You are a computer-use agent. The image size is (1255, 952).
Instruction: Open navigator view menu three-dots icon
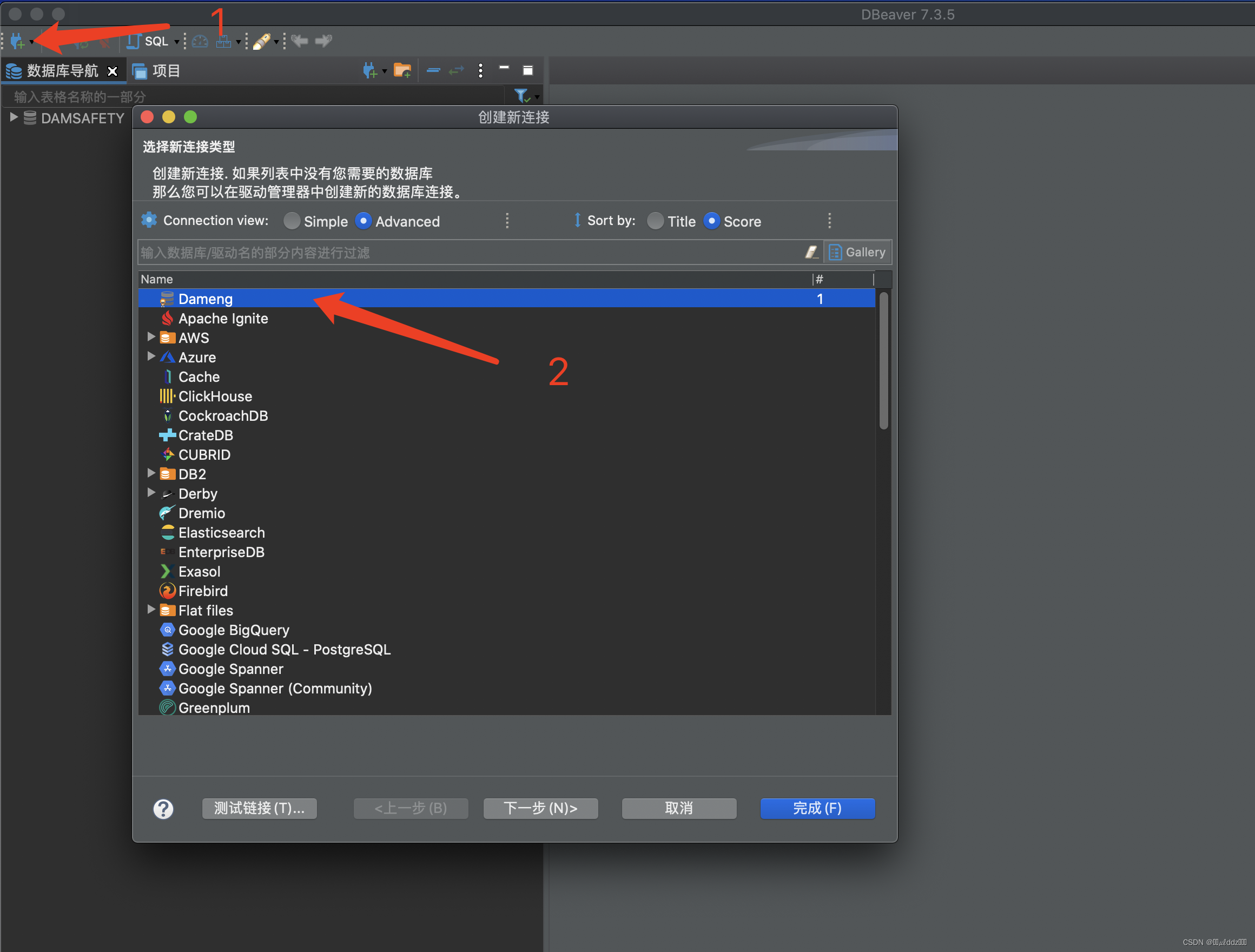tap(480, 70)
